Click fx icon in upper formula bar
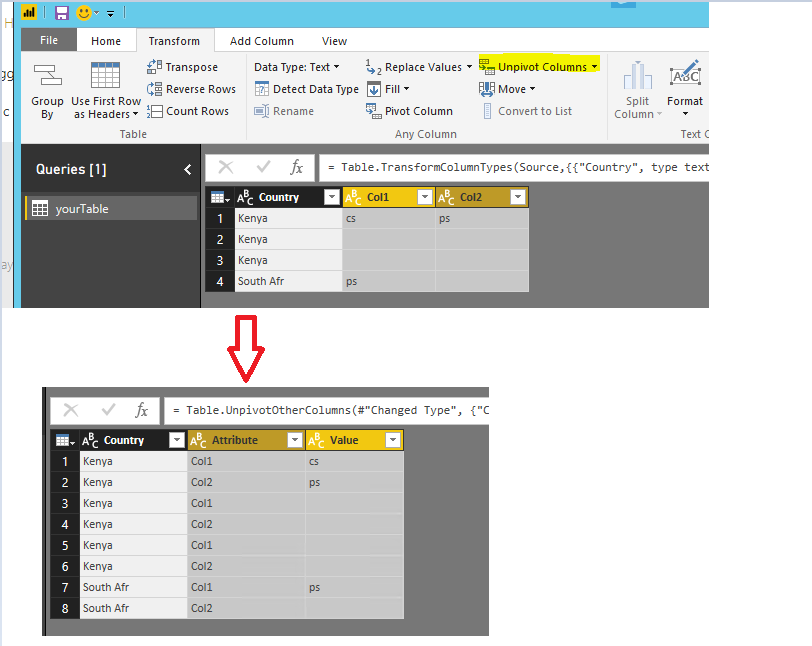Image resolution: width=812 pixels, height=646 pixels. [296, 167]
